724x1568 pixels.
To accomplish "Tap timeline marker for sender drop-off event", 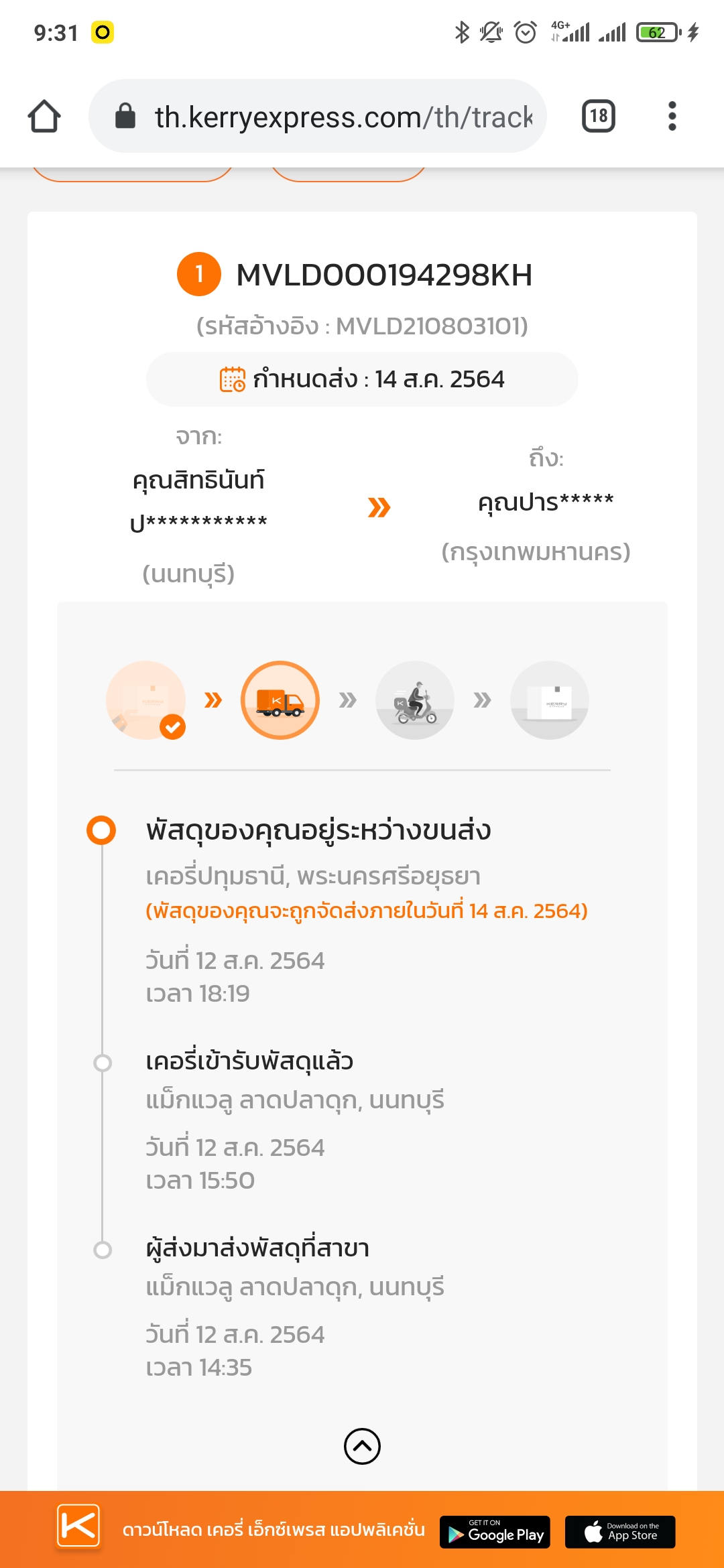I will [103, 1250].
